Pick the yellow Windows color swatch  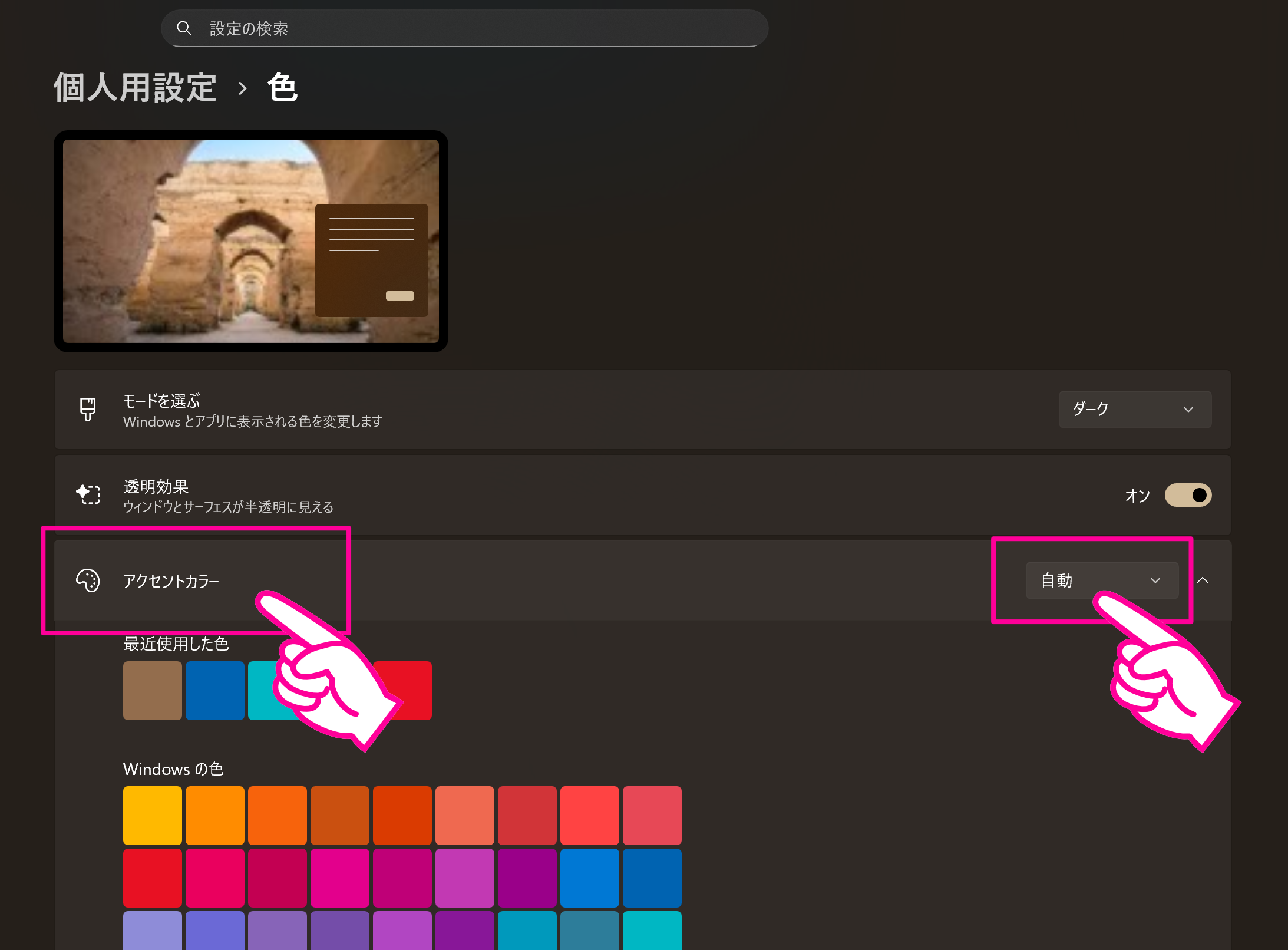[x=153, y=815]
